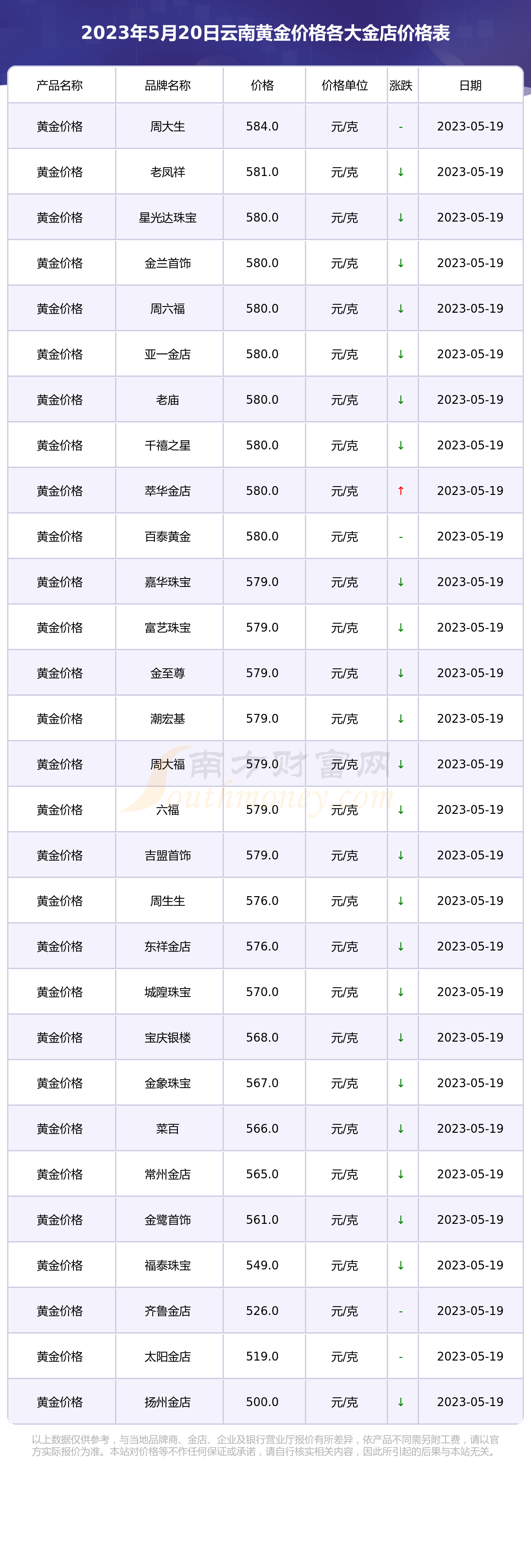
Task: Click the dash indicator for 周大生
Action: [x=401, y=127]
